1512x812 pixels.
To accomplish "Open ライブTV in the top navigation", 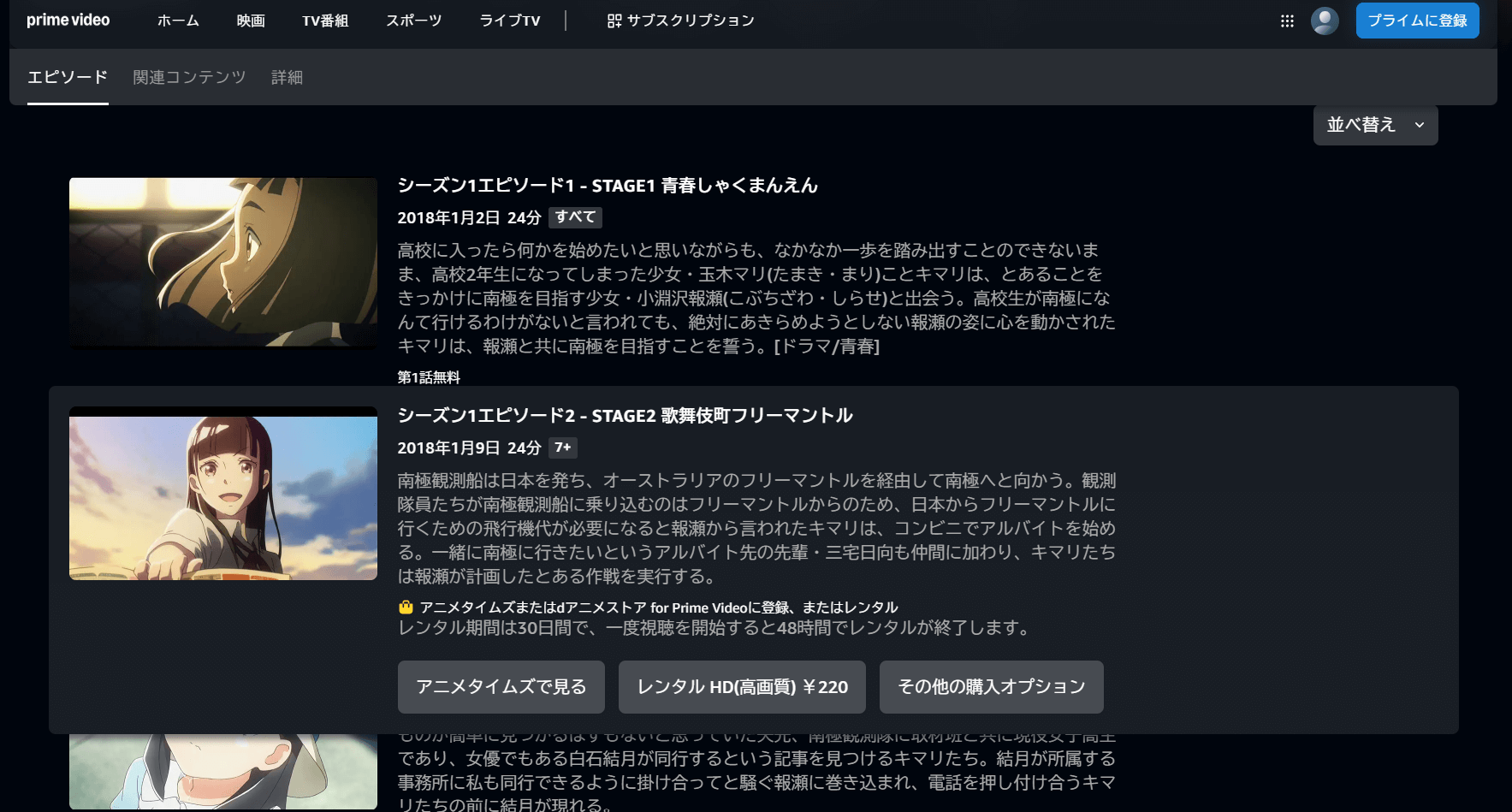I will pyautogui.click(x=510, y=21).
